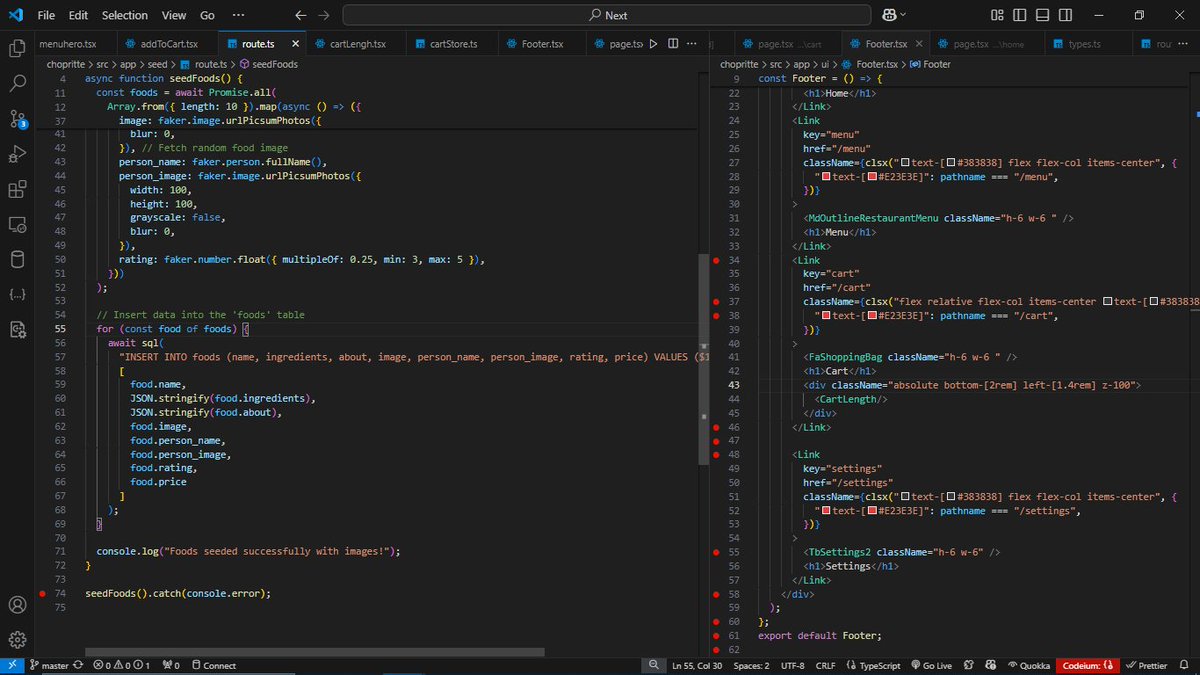Open the Remote Explorer activity icon
This screenshot has height=675, width=1200.
[17, 224]
